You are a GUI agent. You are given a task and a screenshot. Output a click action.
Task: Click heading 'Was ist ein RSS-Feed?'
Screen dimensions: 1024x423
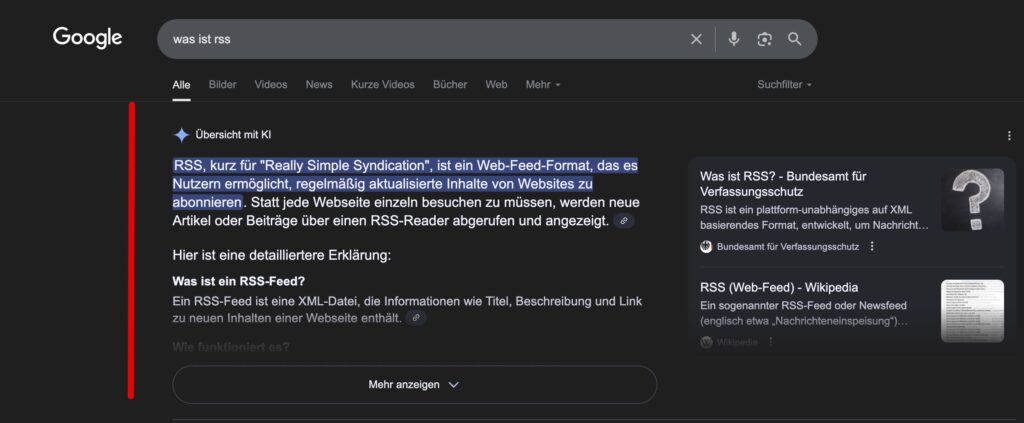(238, 281)
